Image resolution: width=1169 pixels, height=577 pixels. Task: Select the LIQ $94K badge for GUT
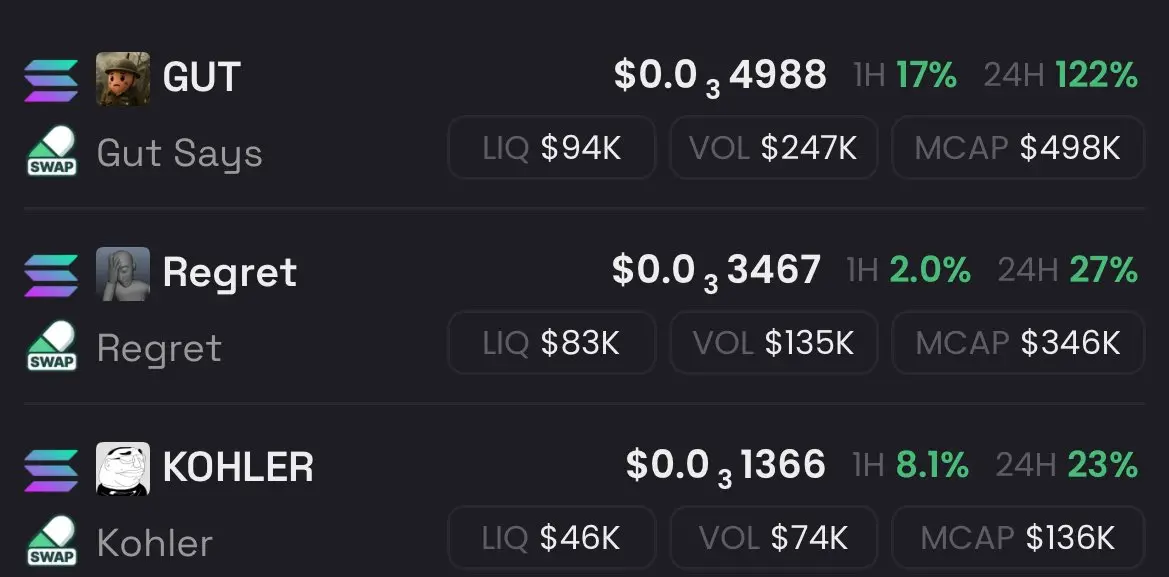coord(552,148)
